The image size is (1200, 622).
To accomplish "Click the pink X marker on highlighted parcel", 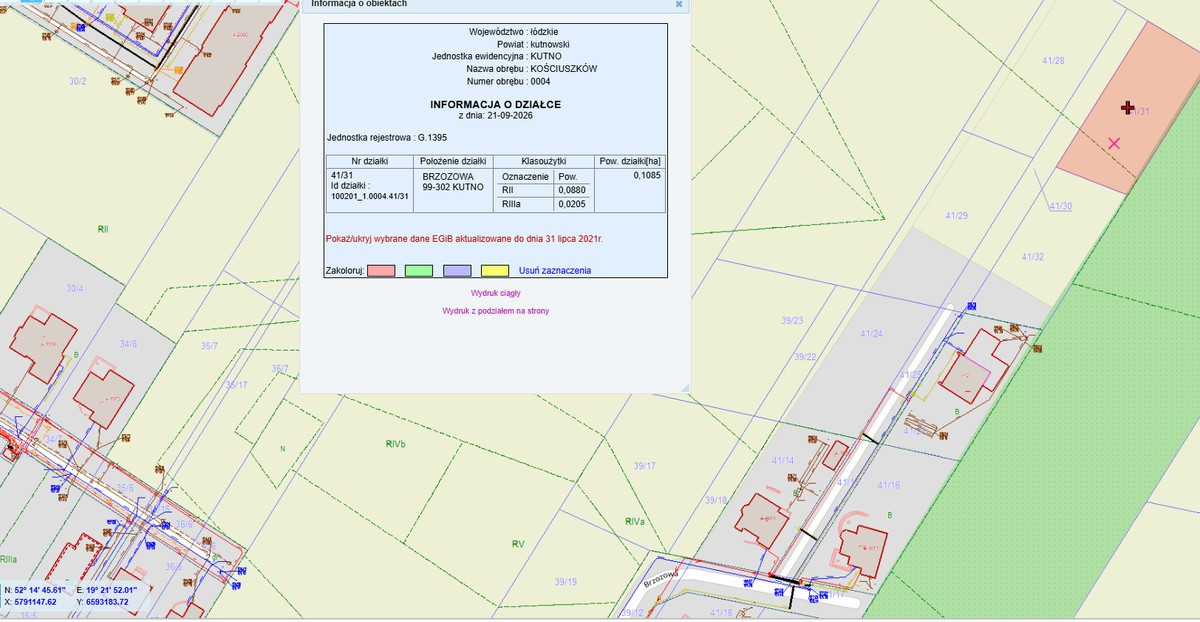I will tap(1114, 143).
